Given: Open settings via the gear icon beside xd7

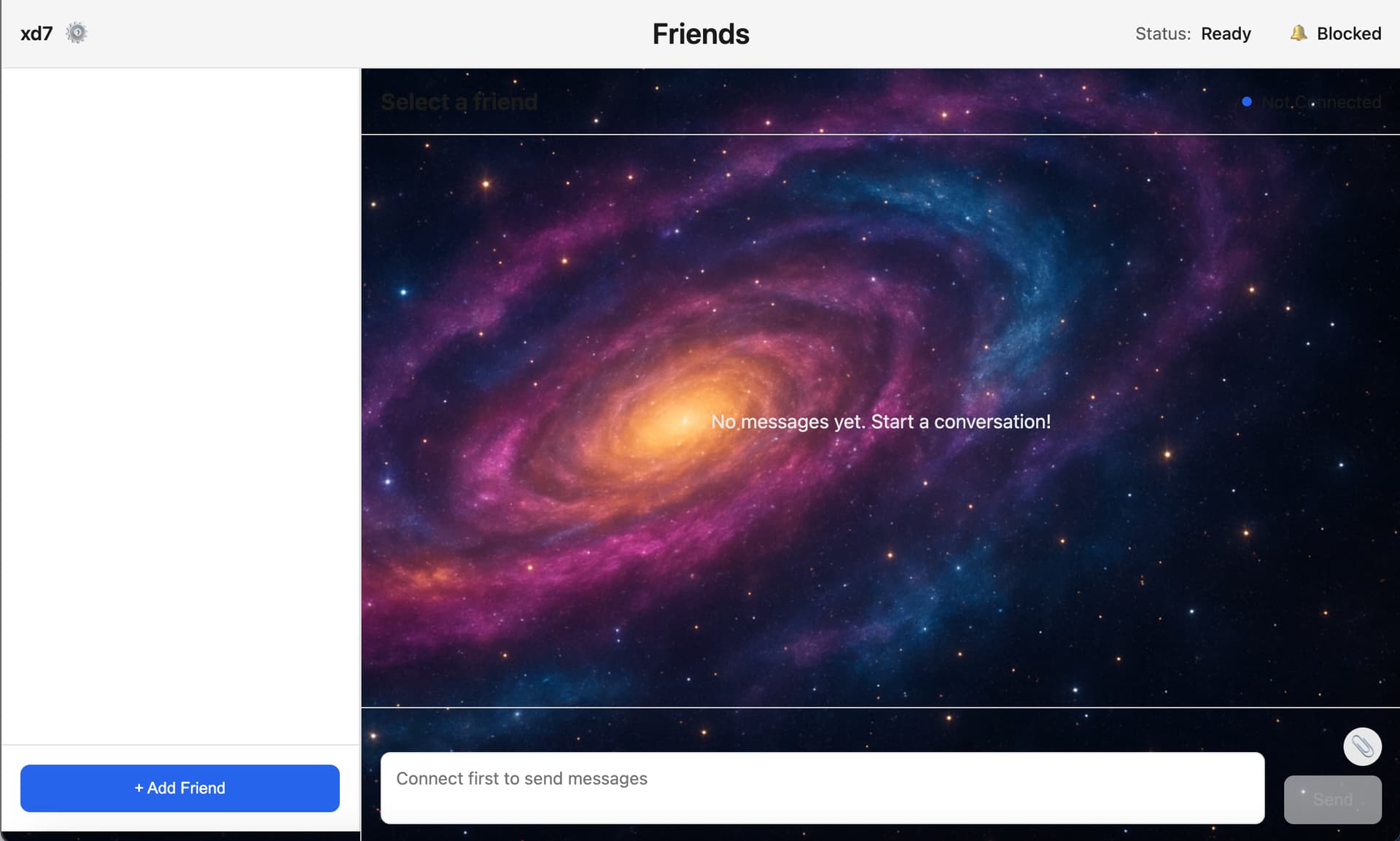Looking at the screenshot, I should 77,33.
